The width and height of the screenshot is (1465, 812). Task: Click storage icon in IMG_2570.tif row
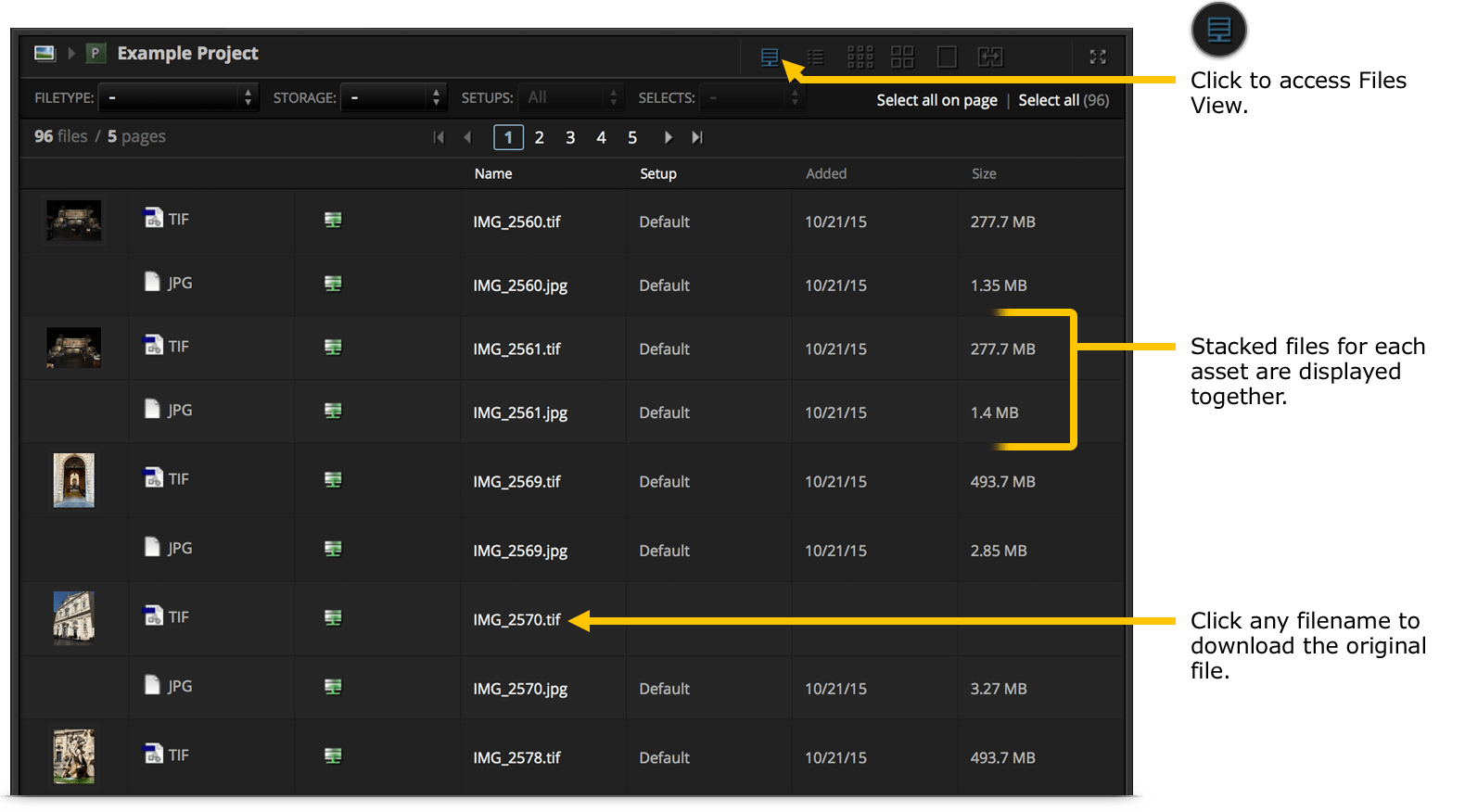coord(333,617)
